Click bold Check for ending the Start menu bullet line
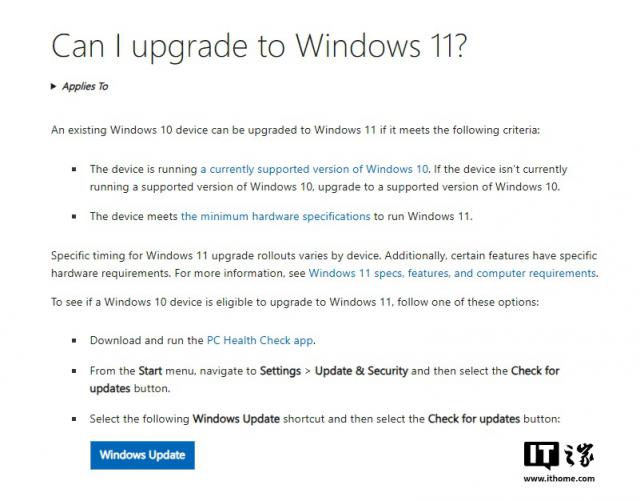 tap(535, 371)
